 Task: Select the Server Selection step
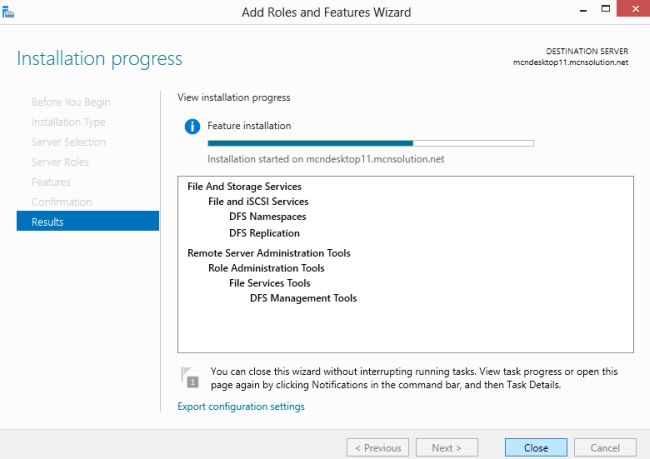(69, 142)
